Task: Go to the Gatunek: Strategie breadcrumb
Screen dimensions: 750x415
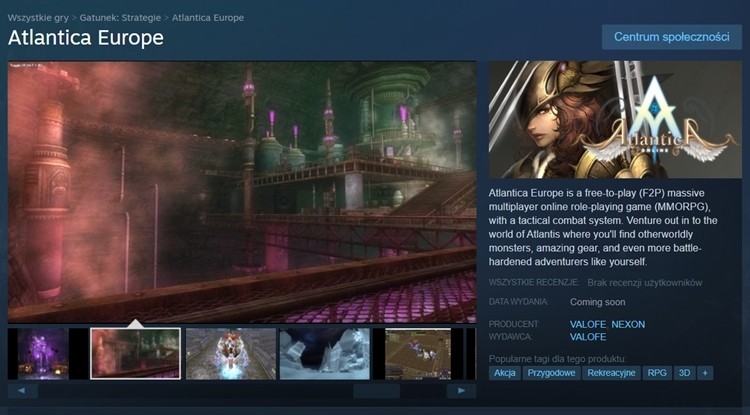Action: 120,18
